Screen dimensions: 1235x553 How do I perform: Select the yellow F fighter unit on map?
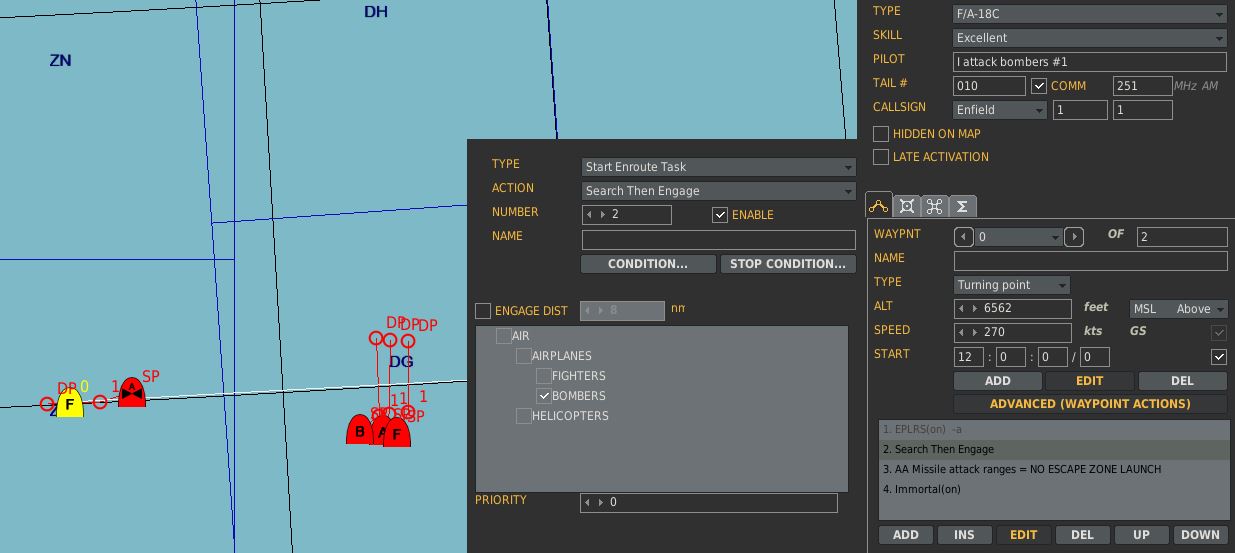pos(70,404)
